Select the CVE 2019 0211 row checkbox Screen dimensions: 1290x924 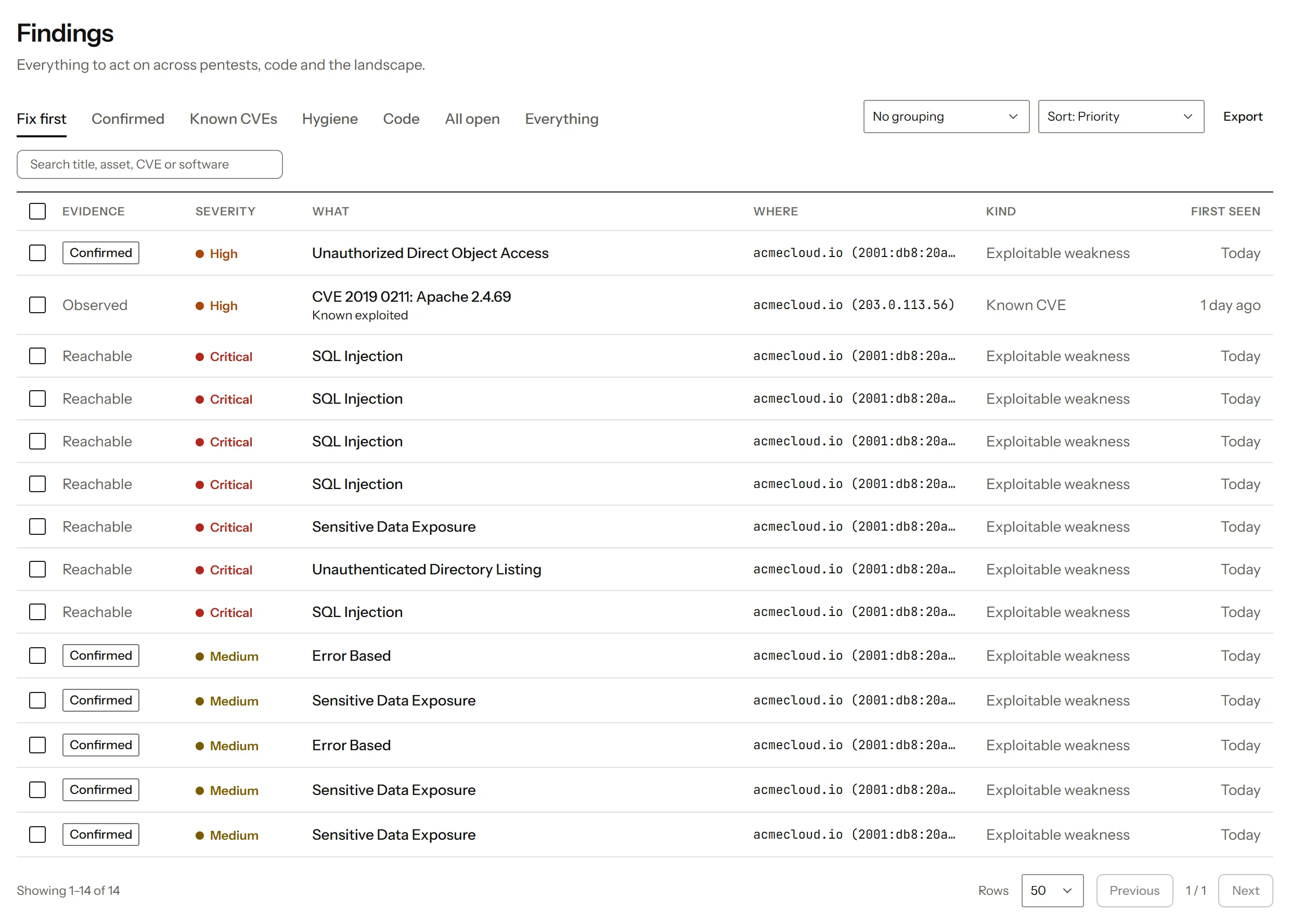(x=37, y=305)
